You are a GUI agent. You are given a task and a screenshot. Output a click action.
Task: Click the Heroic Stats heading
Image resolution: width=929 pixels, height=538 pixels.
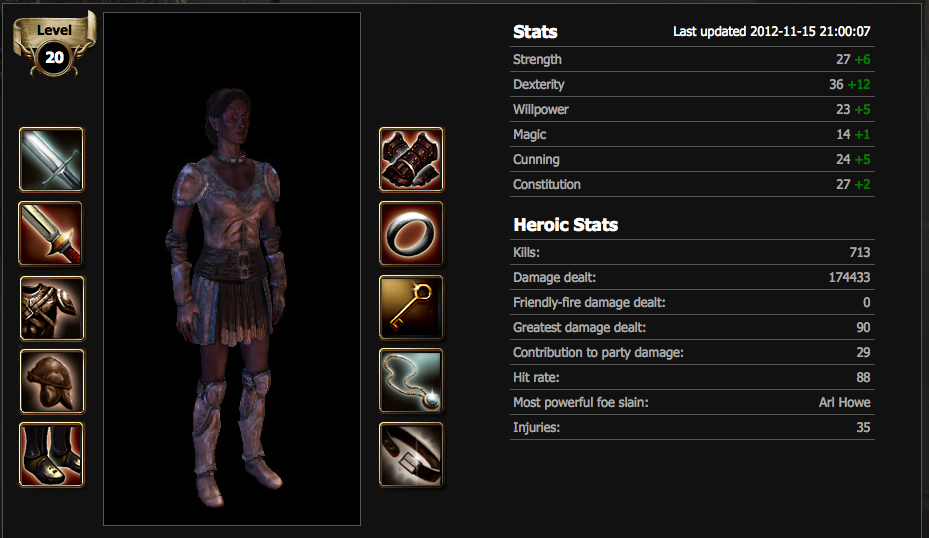[565, 225]
